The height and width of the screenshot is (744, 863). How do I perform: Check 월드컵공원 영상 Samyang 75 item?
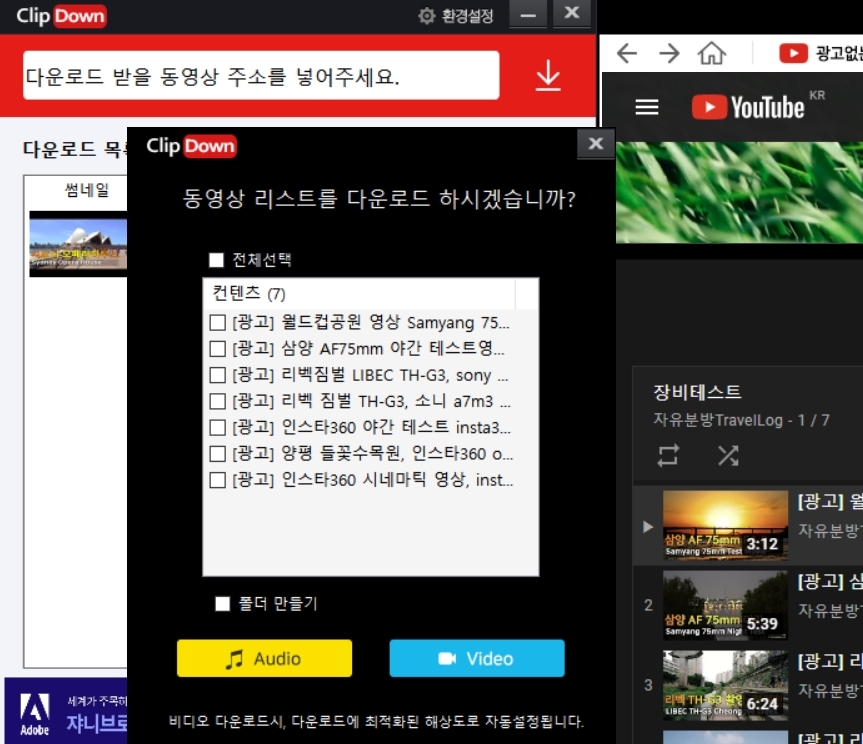point(217,322)
